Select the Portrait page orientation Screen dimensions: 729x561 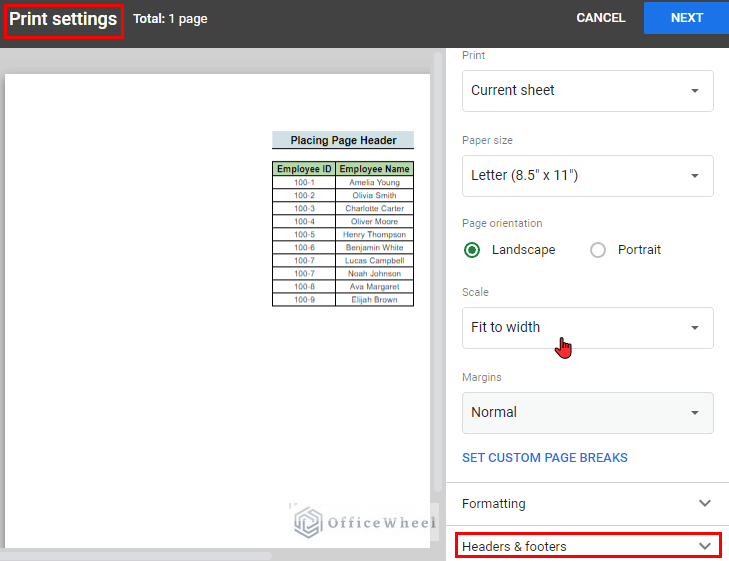tap(598, 250)
